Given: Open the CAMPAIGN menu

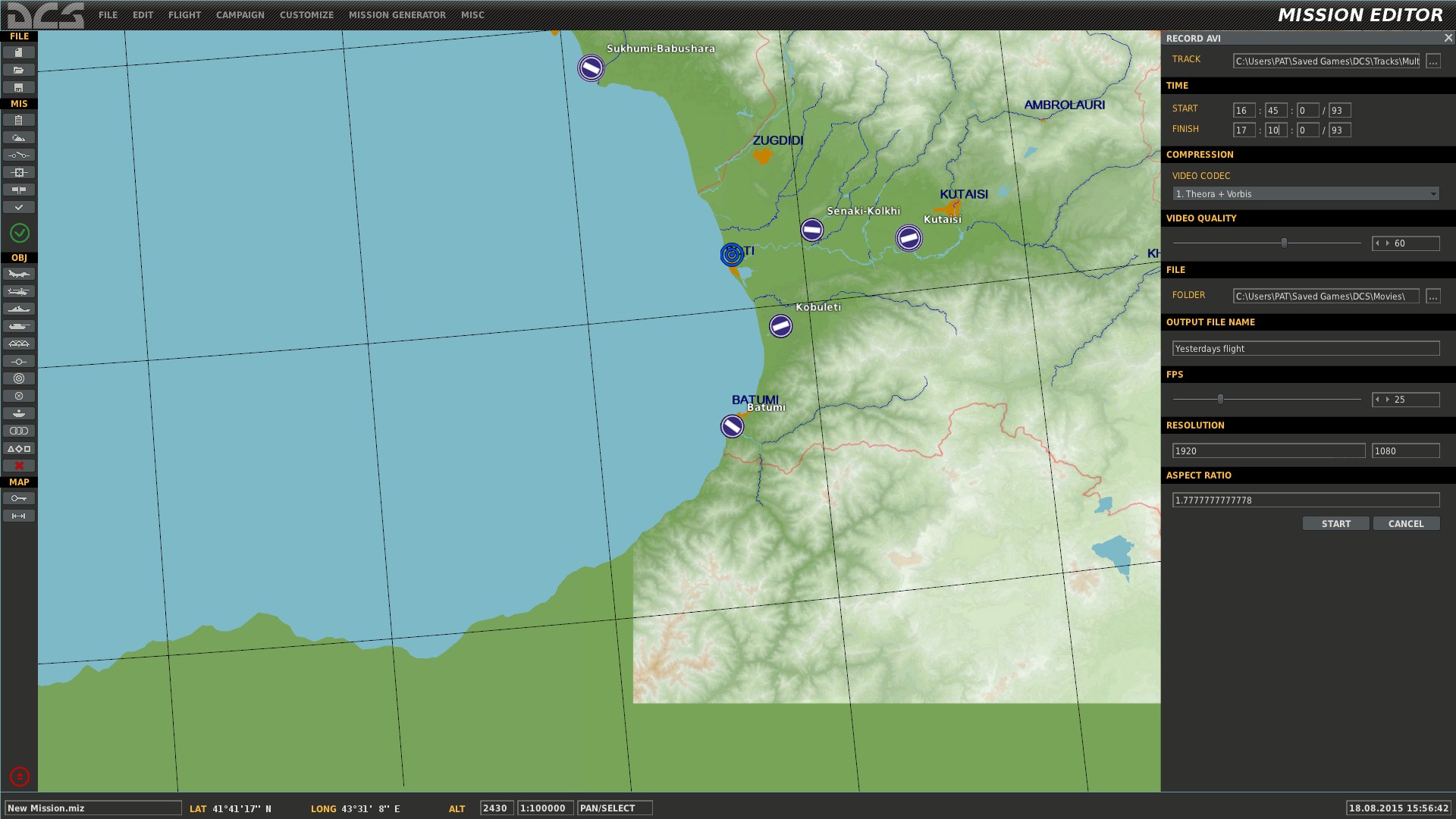Looking at the screenshot, I should (x=240, y=15).
